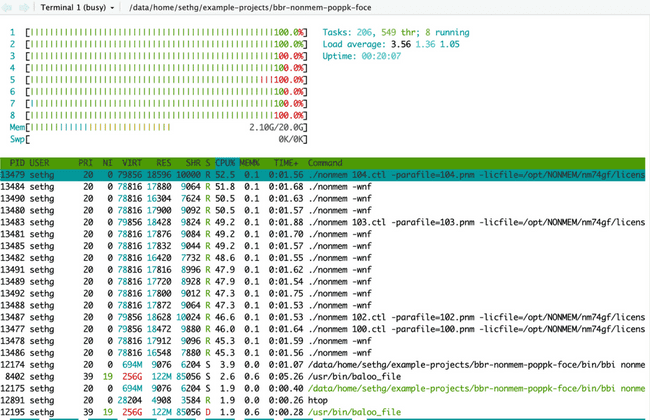Click the next terminal forward arrow
Viewport: 650px width, 420px height.
click(24, 7)
